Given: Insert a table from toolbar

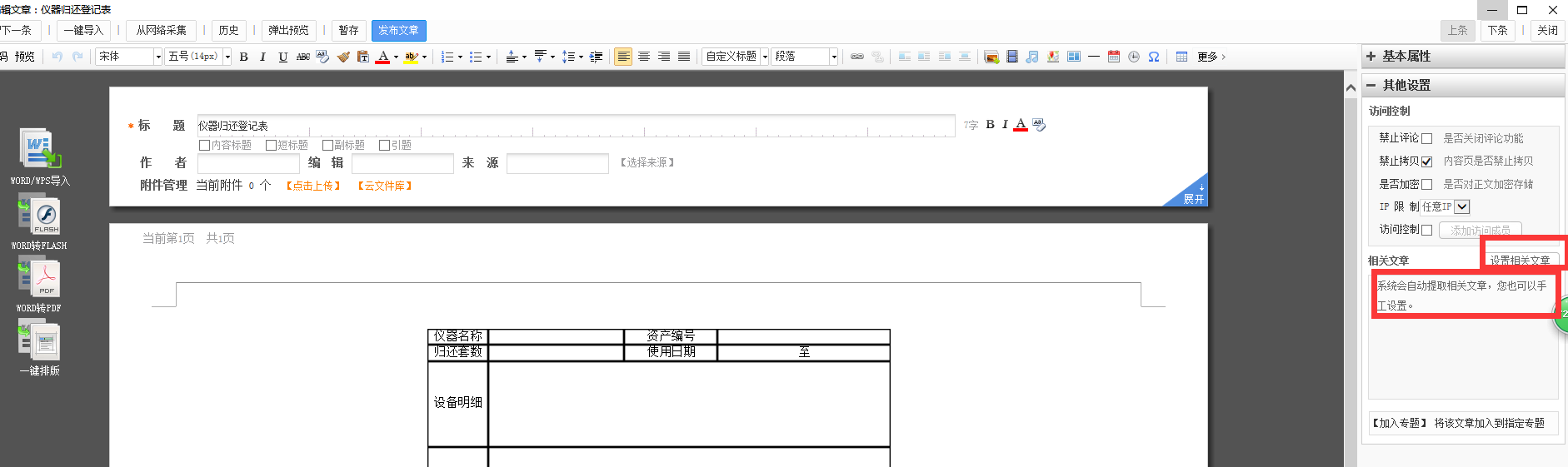Looking at the screenshot, I should tap(1181, 57).
